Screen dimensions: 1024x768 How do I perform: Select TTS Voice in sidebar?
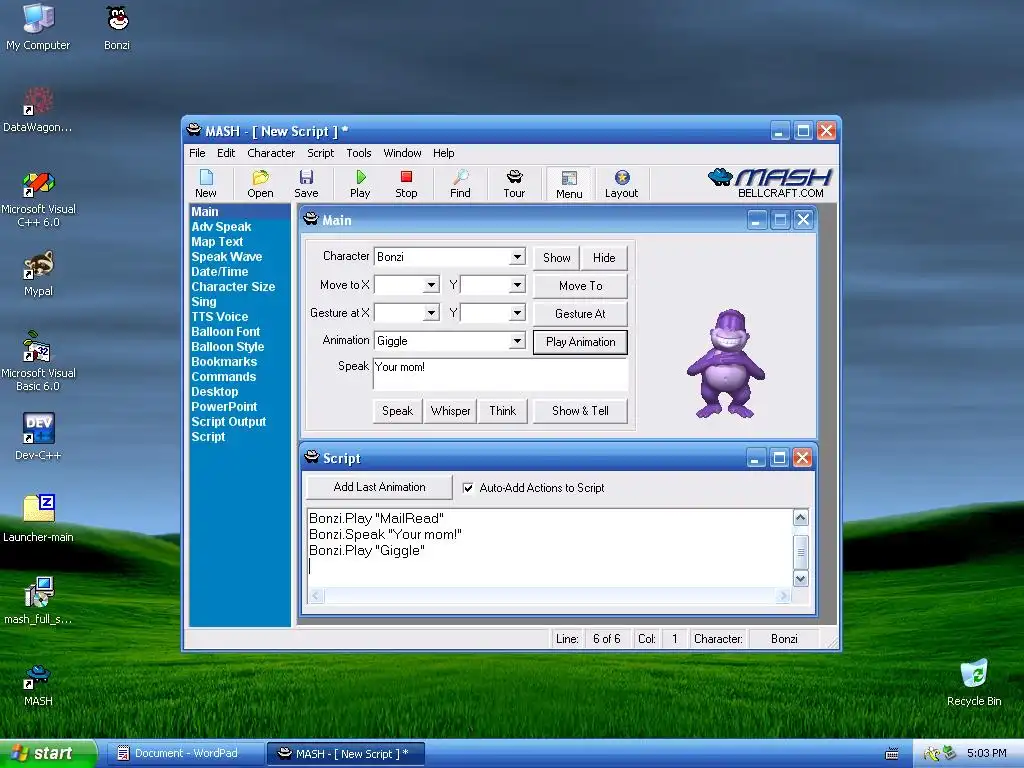219,317
